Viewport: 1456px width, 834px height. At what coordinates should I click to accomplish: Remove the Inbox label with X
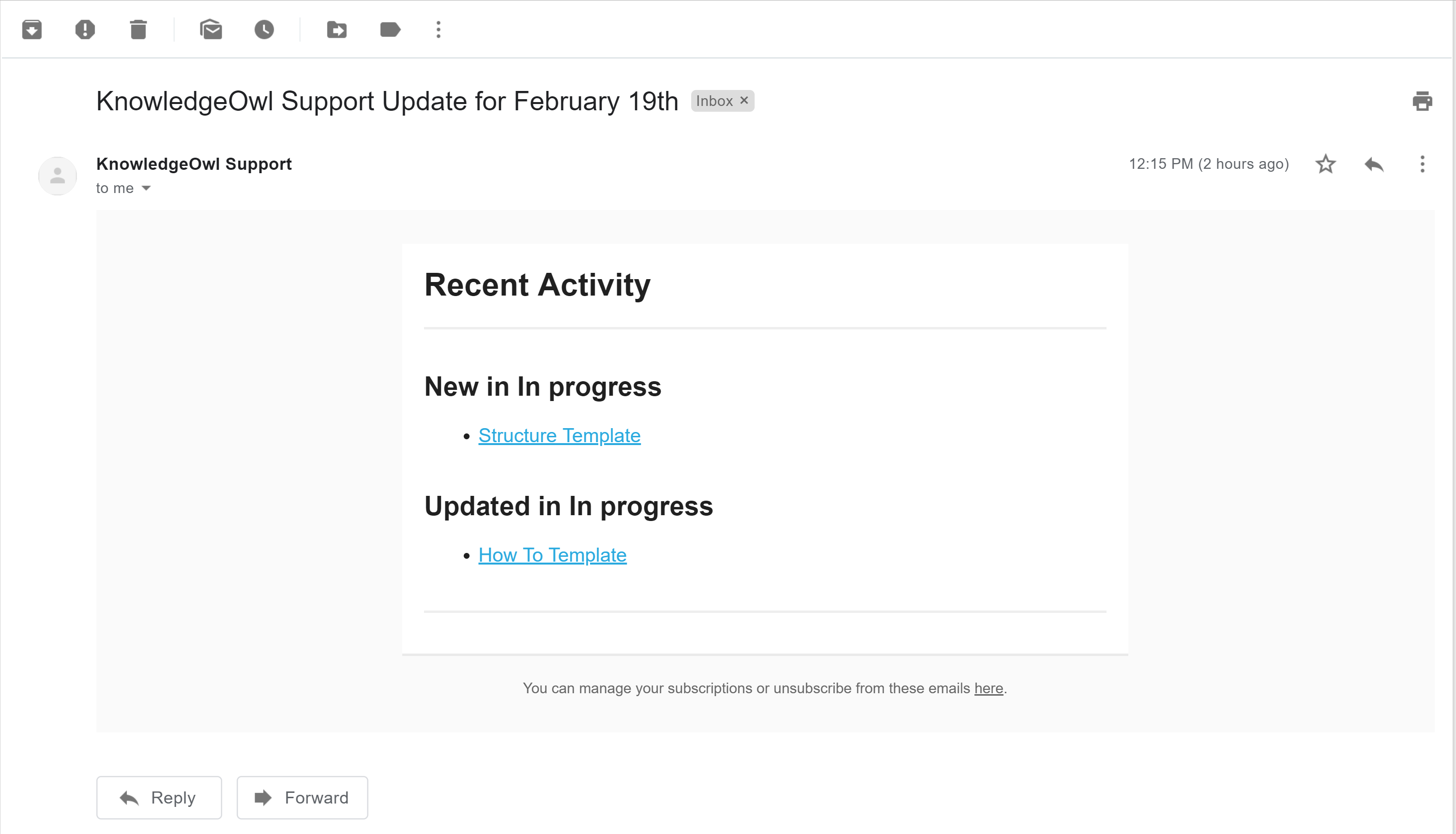[744, 100]
